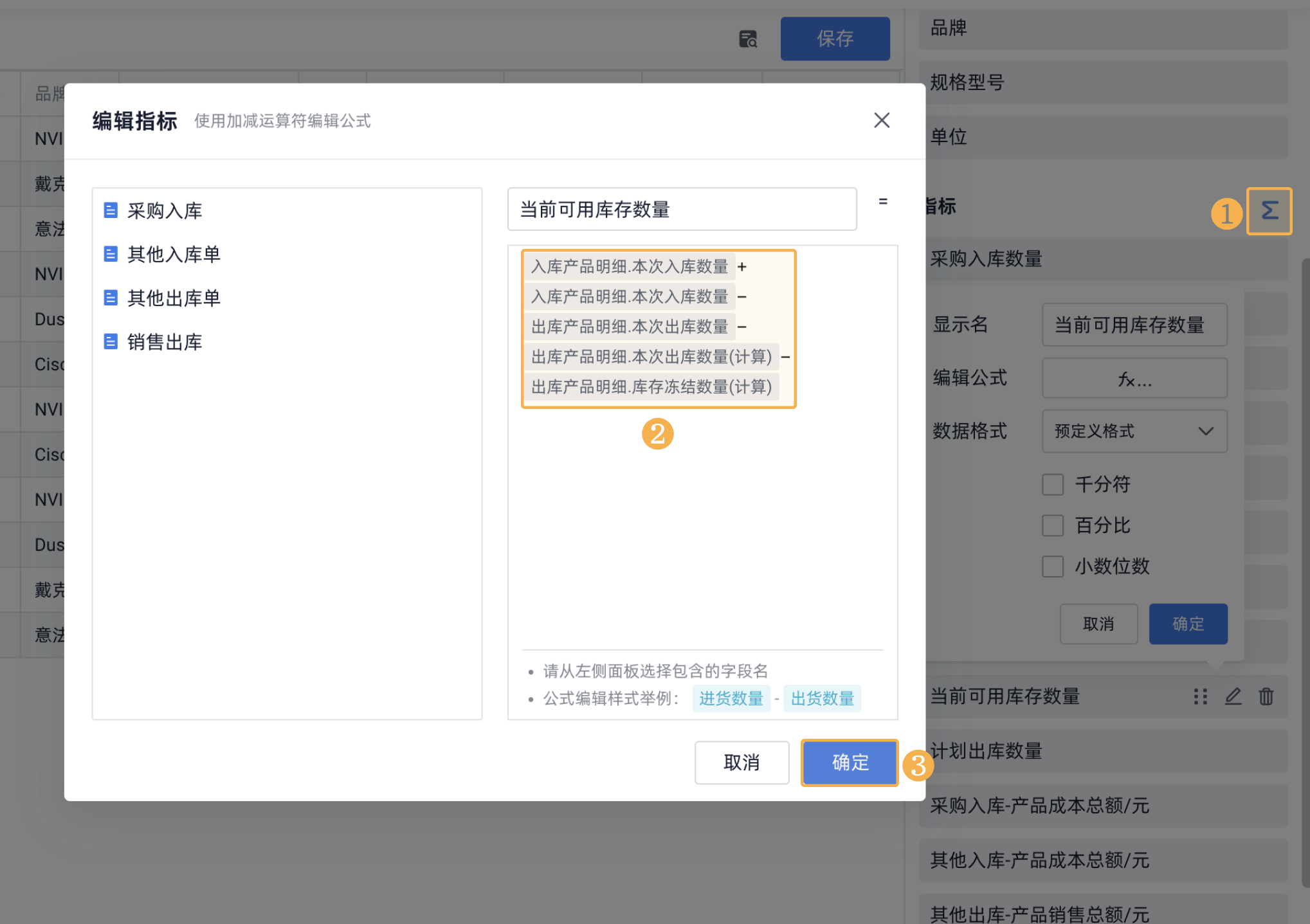
Task: Expand the 预定义格式 data format dropdown
Action: pos(1134,431)
